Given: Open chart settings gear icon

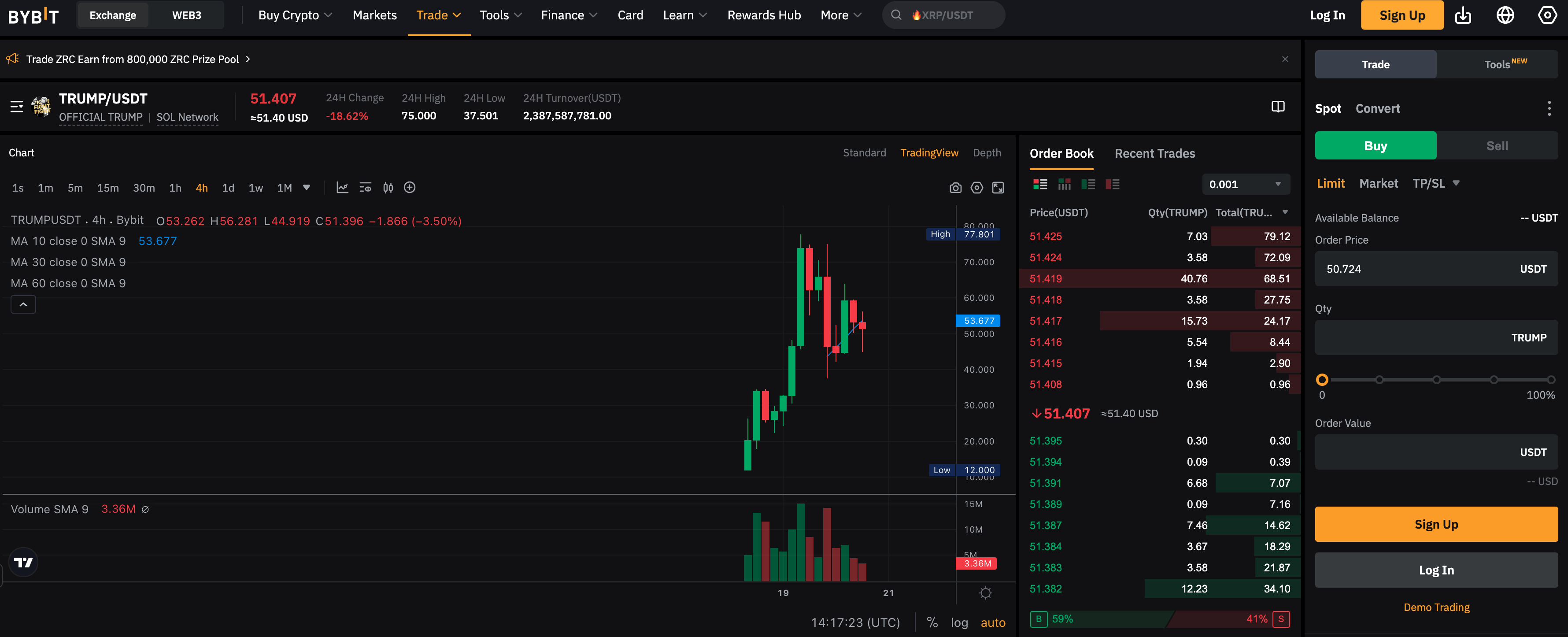Looking at the screenshot, I should point(976,188).
